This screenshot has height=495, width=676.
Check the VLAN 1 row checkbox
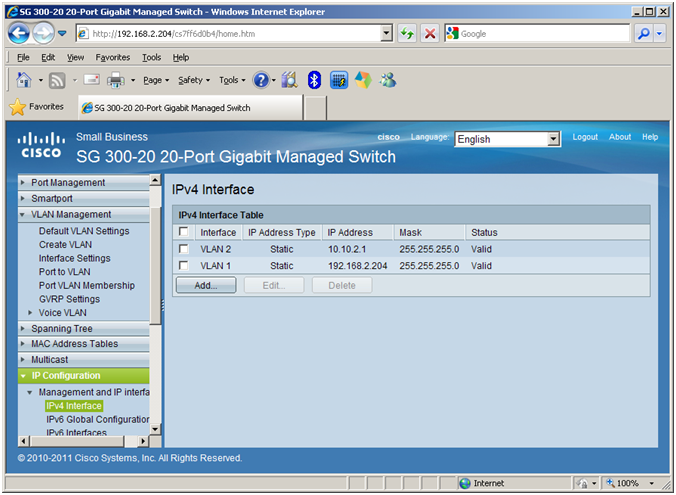click(184, 265)
